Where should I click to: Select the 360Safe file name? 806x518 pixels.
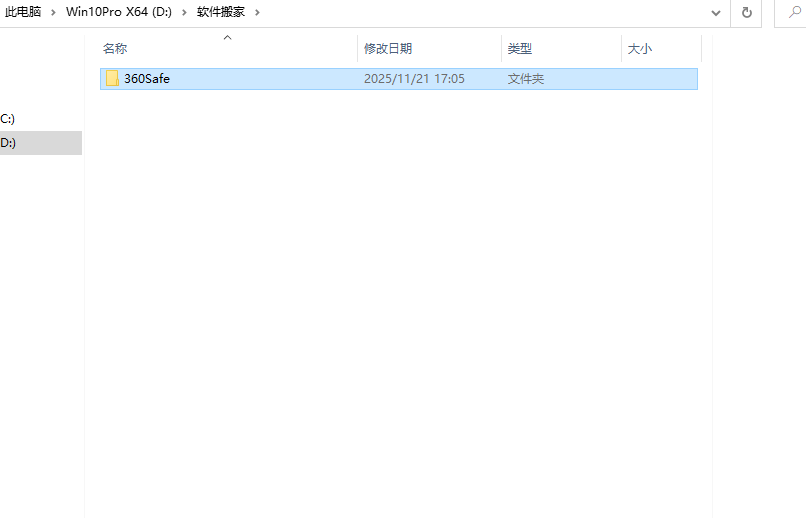pyautogui.click(x=147, y=79)
